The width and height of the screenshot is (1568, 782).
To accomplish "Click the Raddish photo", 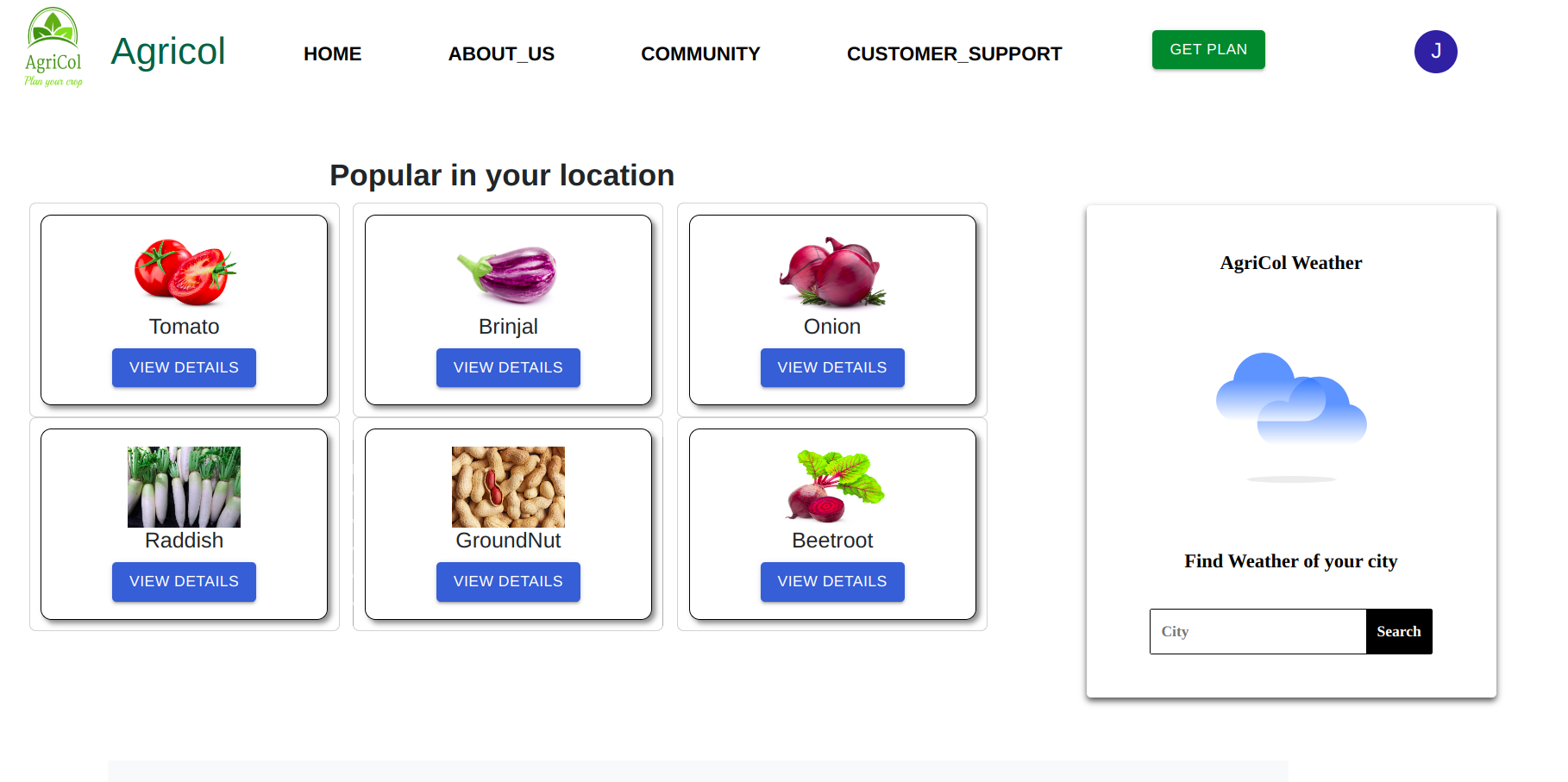I will pos(184,487).
